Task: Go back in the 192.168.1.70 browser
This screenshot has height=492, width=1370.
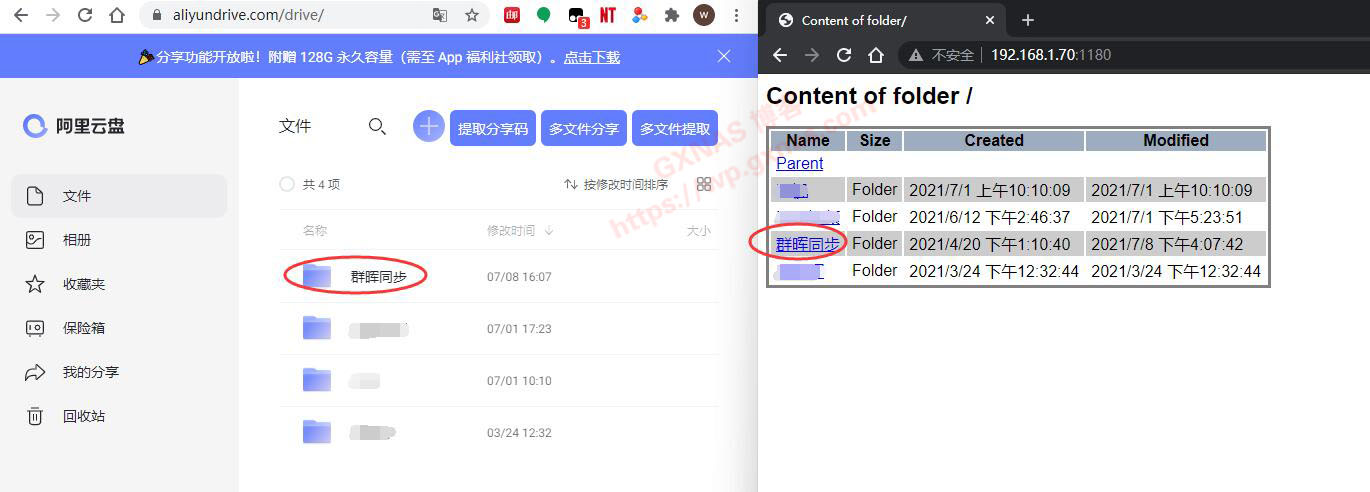Action: [x=780, y=55]
